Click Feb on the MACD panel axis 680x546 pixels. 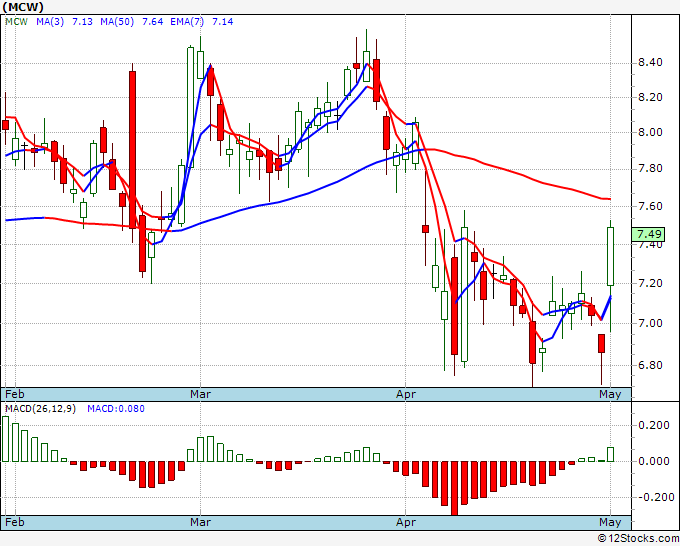[x=15, y=522]
